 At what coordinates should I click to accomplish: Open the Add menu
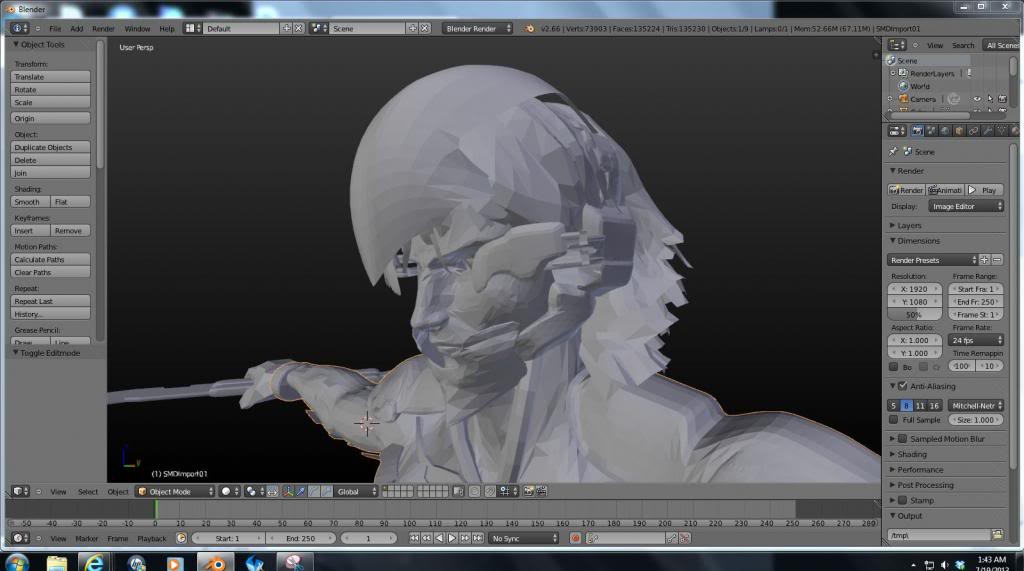(x=76, y=29)
